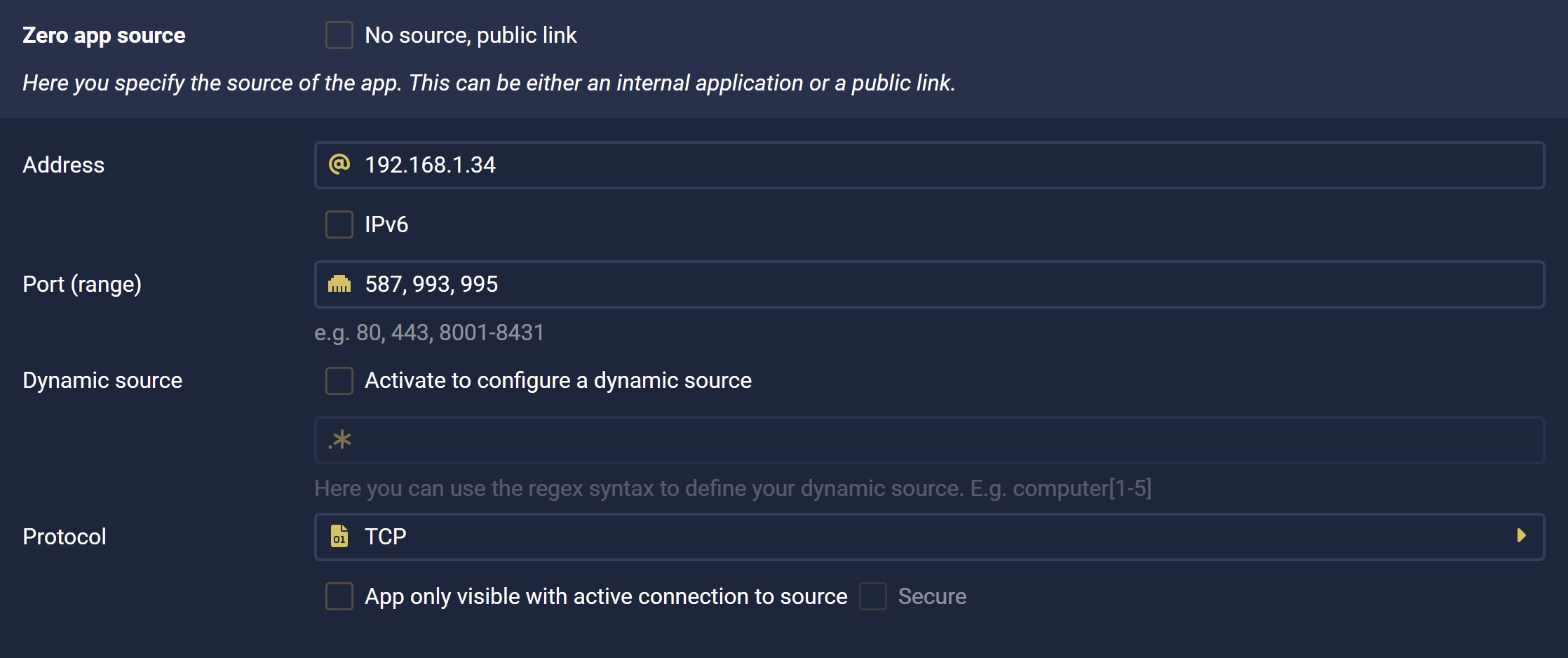
Task: Open the TCP protocol selector
Action: pyautogui.click(x=929, y=537)
